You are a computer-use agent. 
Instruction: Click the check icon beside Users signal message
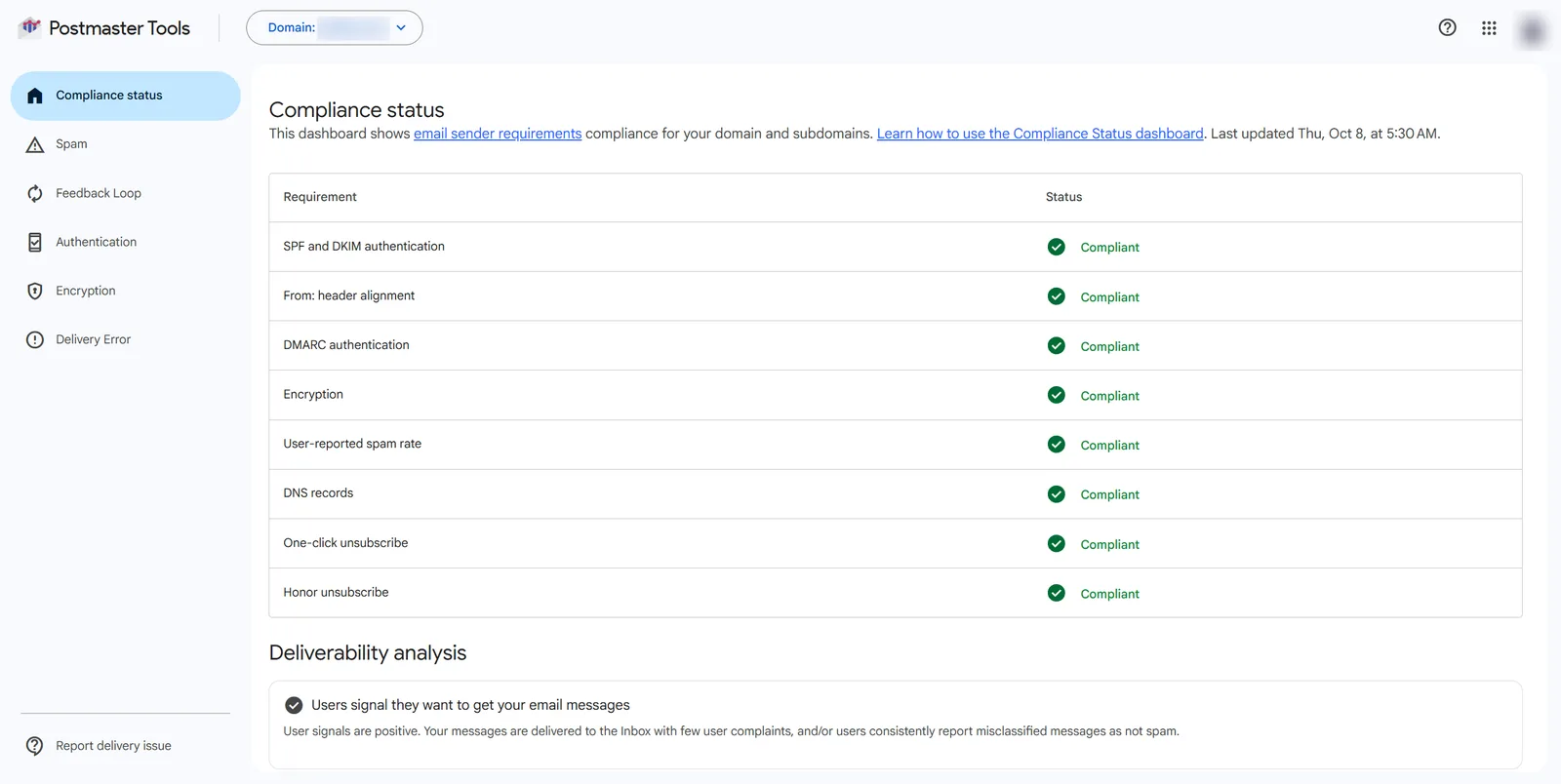(x=294, y=705)
